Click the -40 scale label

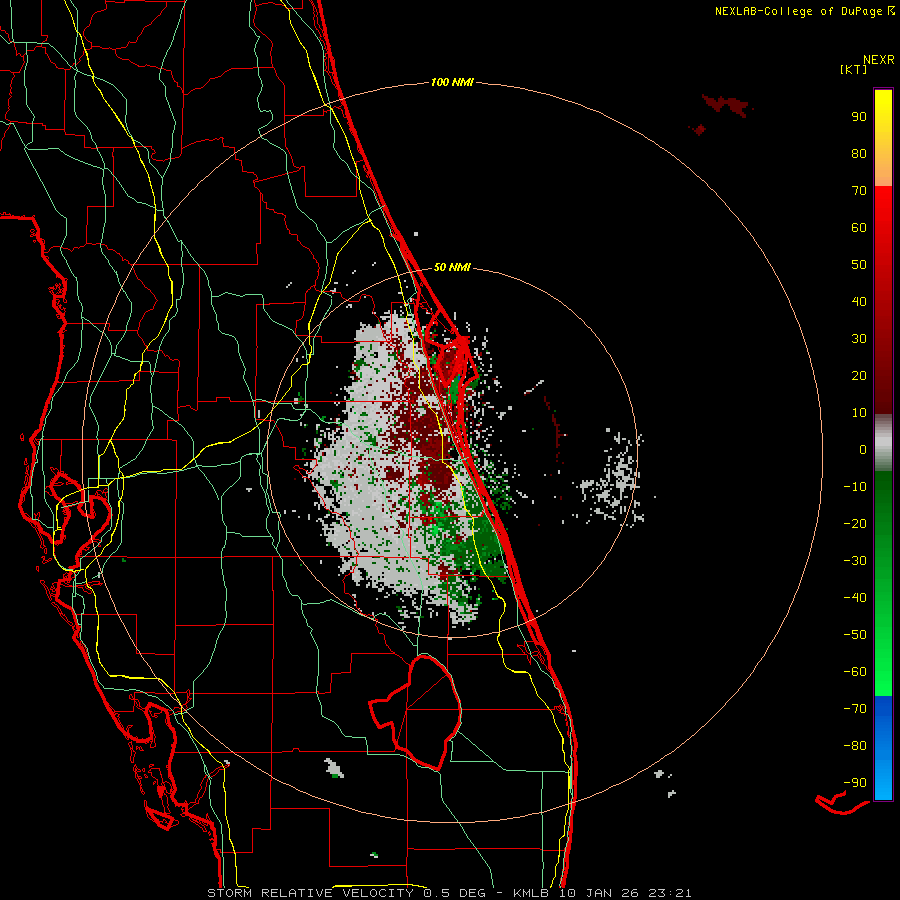point(855,598)
